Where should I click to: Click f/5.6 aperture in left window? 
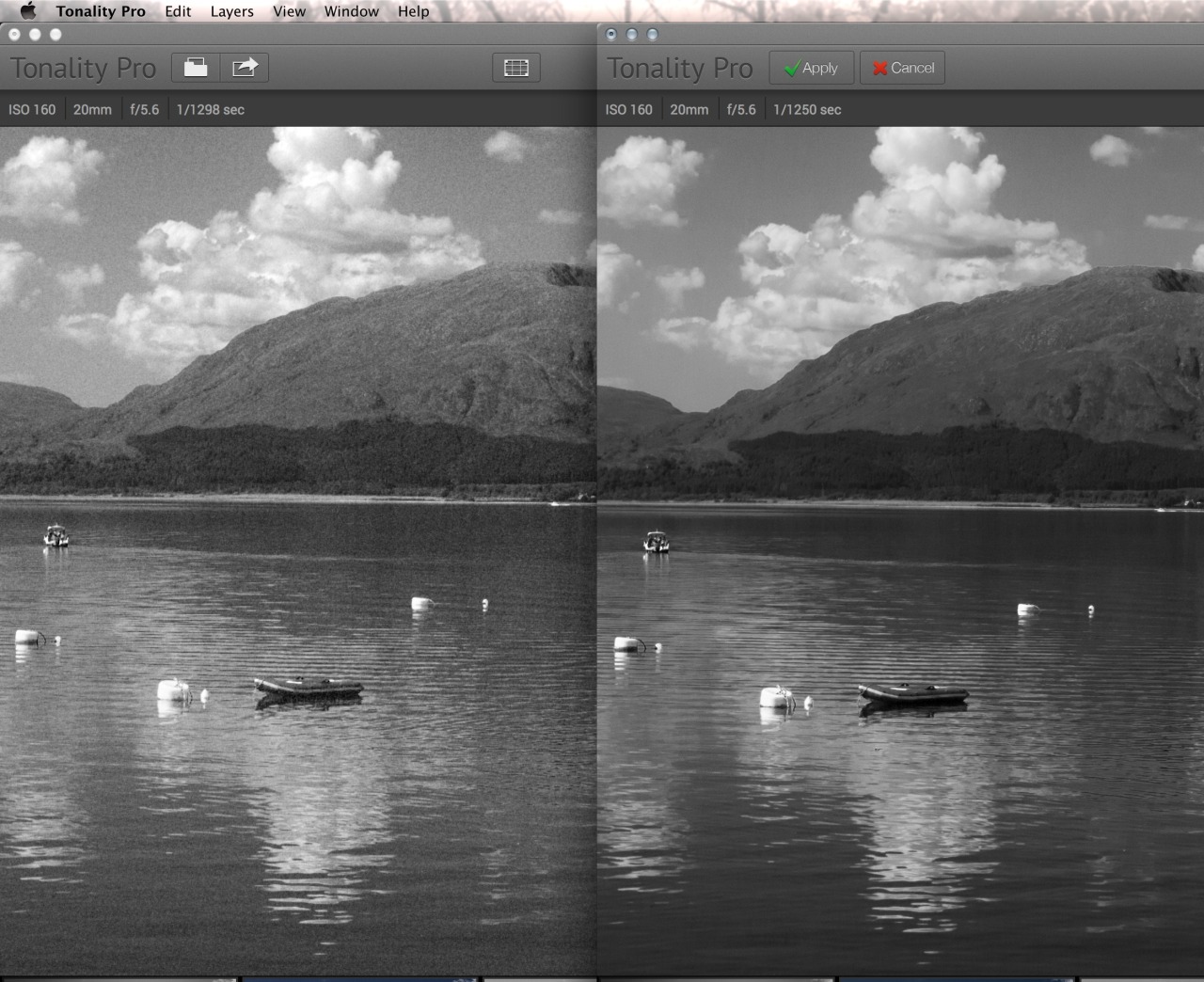tap(144, 110)
